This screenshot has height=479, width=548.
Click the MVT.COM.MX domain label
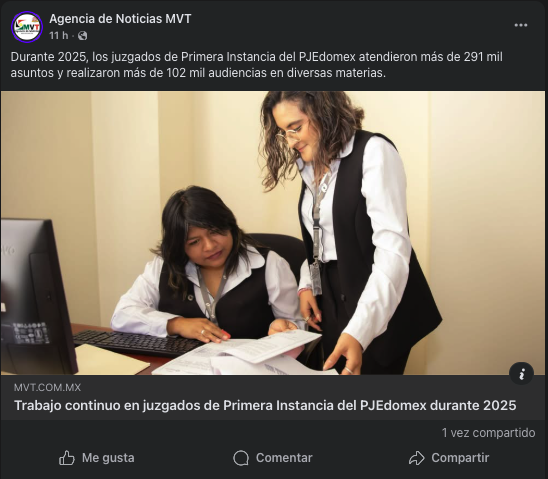[47, 387]
